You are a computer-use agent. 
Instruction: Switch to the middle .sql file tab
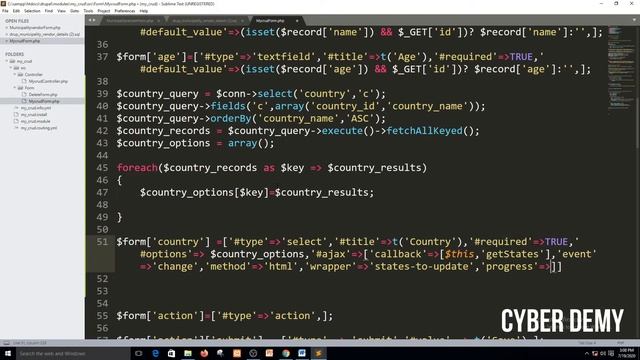(204, 20)
